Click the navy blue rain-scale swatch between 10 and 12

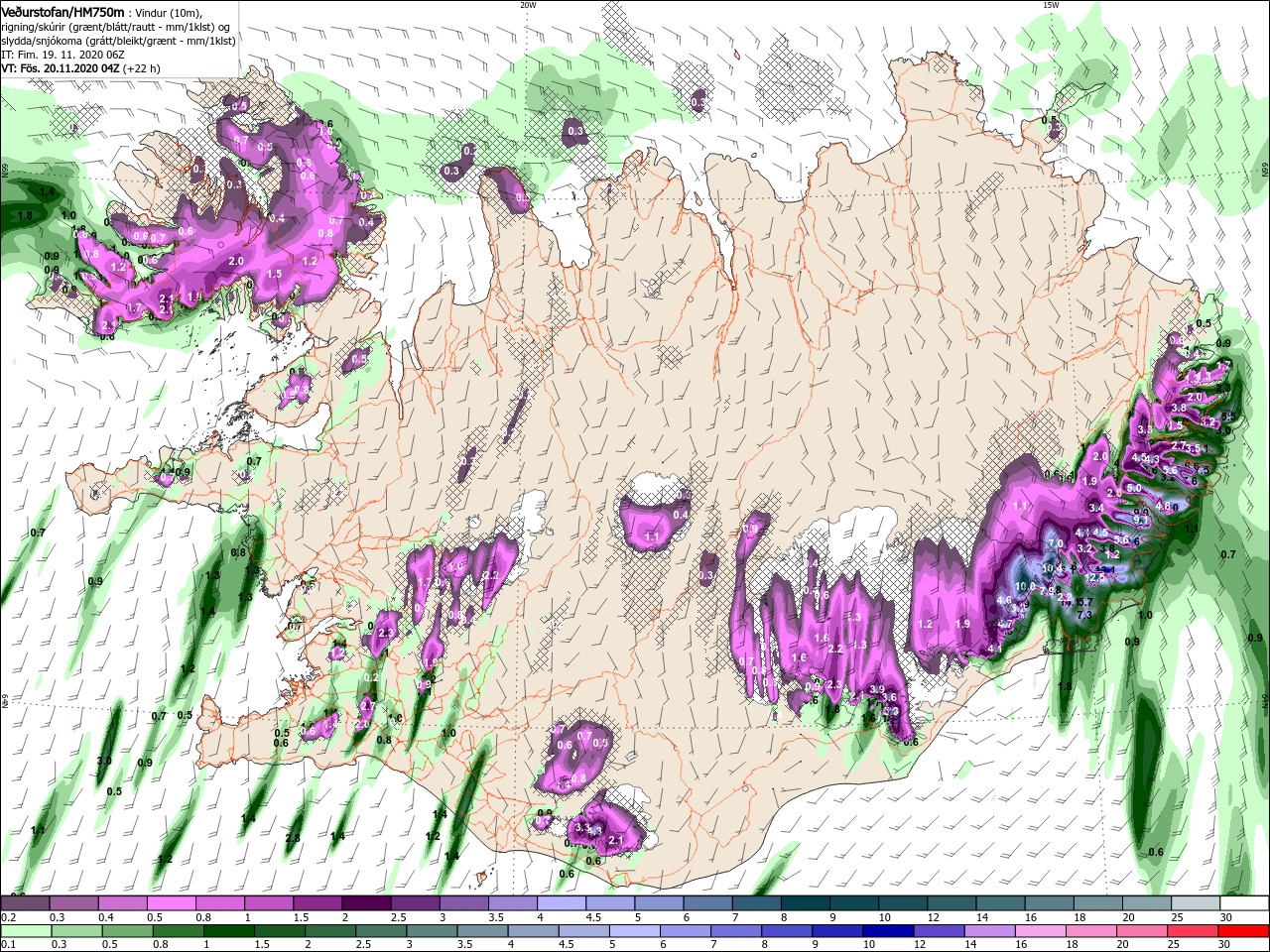[x=888, y=932]
